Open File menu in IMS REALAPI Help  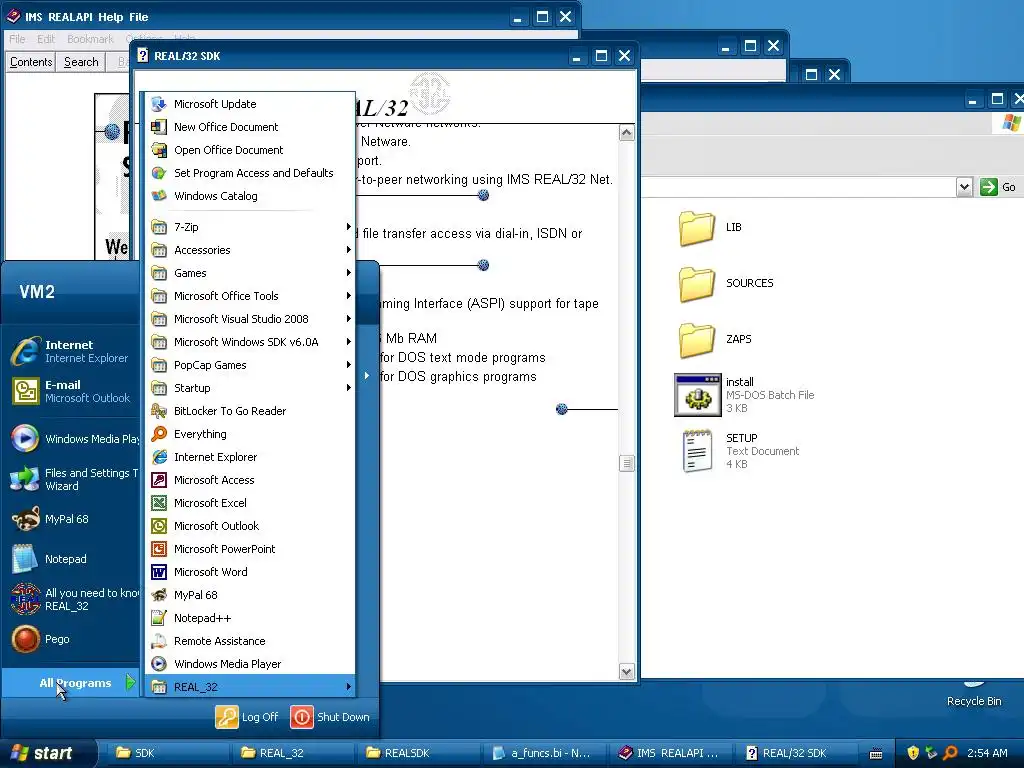[x=17, y=39]
